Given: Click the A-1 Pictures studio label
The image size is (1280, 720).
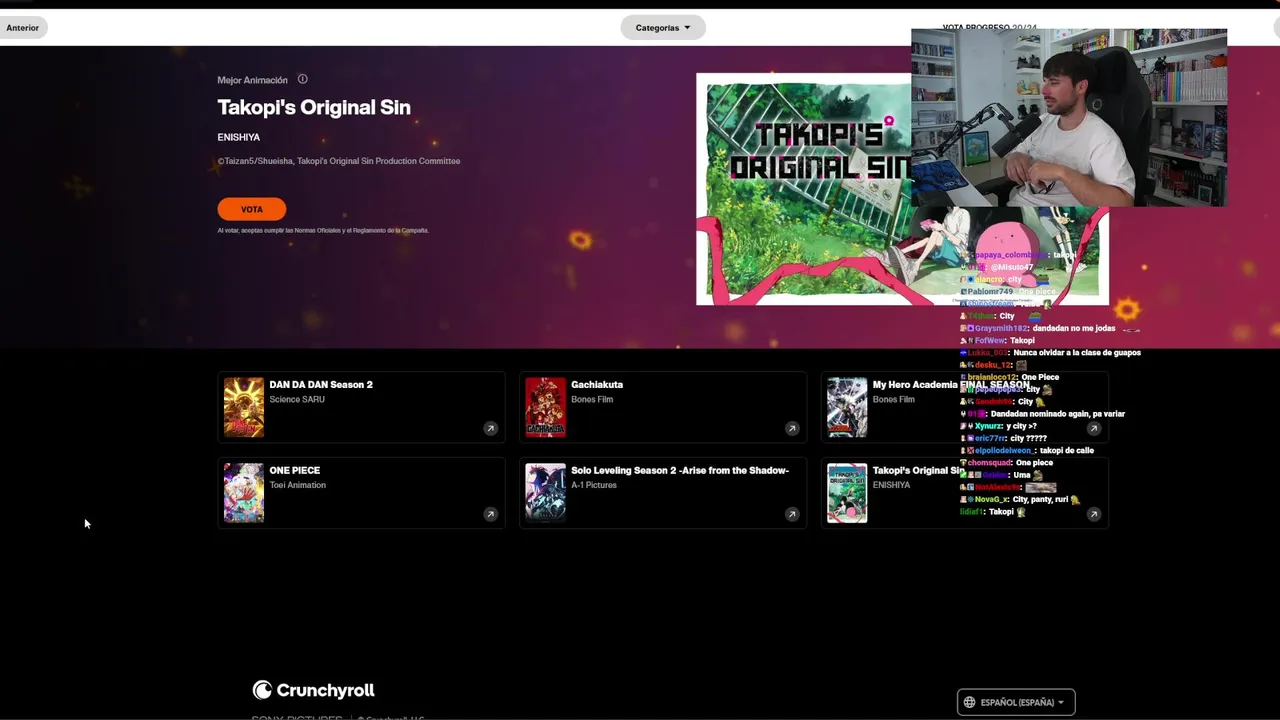Looking at the screenshot, I should coord(594,486).
